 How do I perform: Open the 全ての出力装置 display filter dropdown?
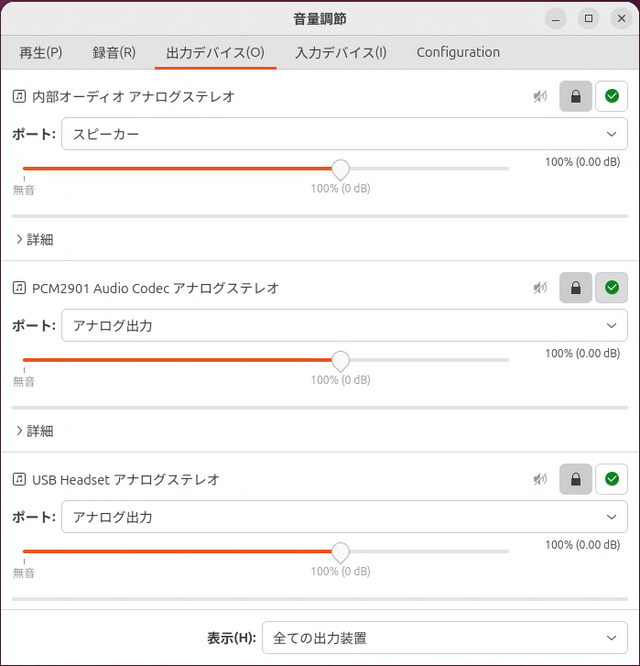pyautogui.click(x=445, y=638)
